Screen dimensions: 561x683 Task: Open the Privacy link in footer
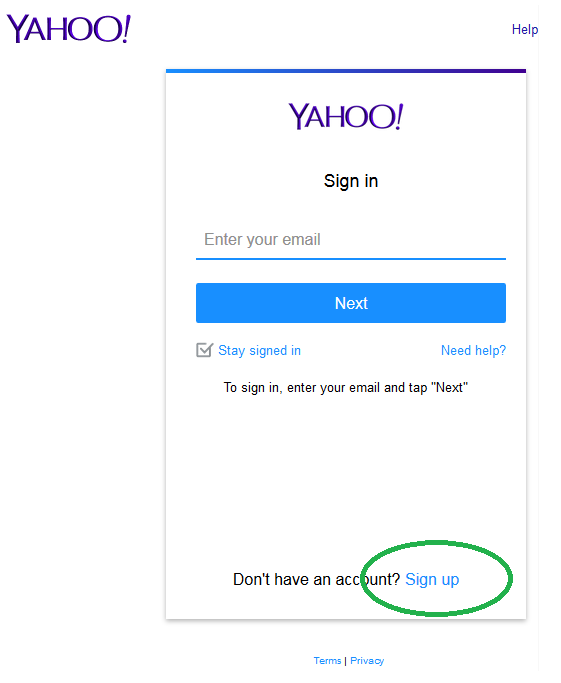pos(367,661)
